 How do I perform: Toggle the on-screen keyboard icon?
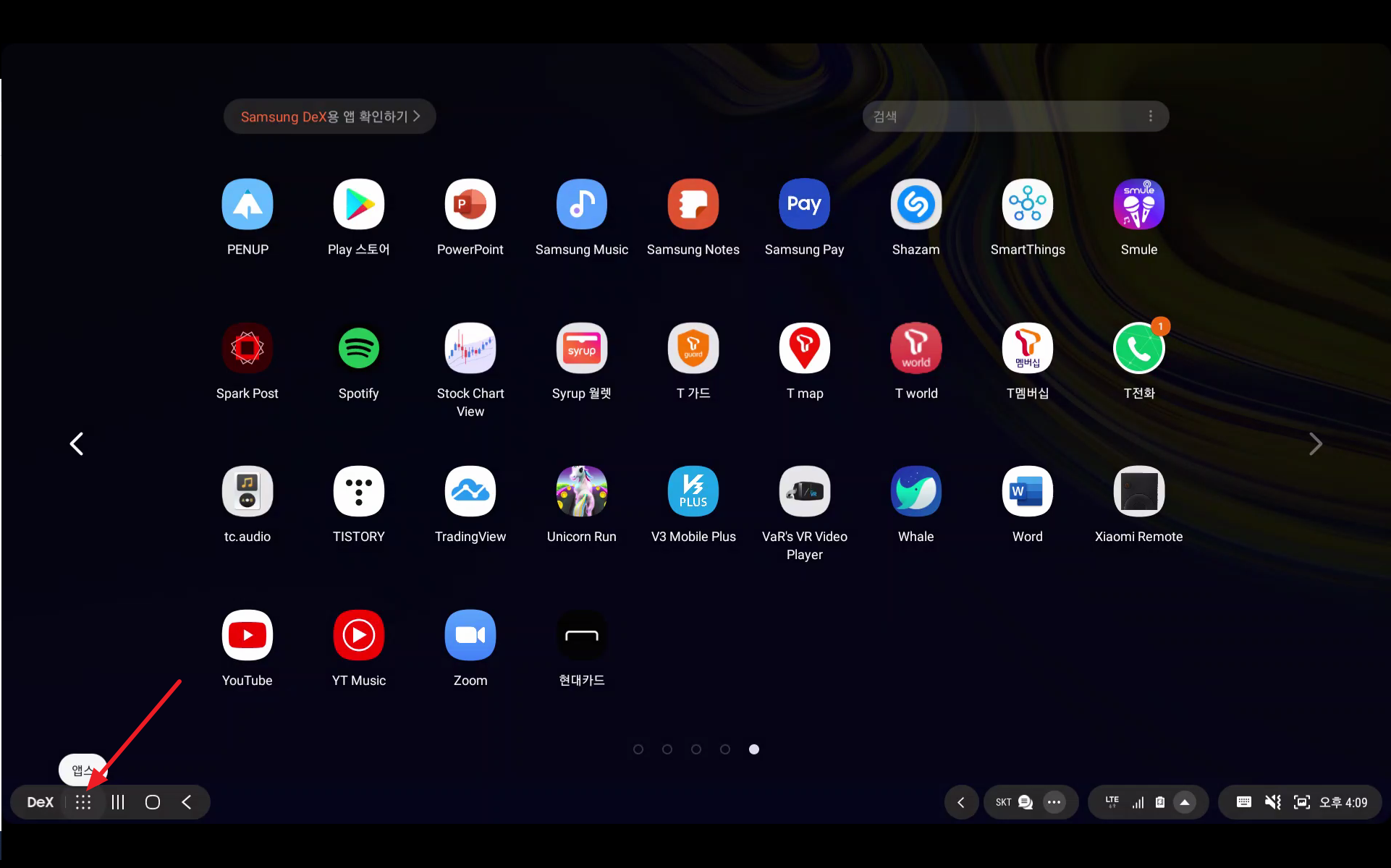[x=1243, y=802]
